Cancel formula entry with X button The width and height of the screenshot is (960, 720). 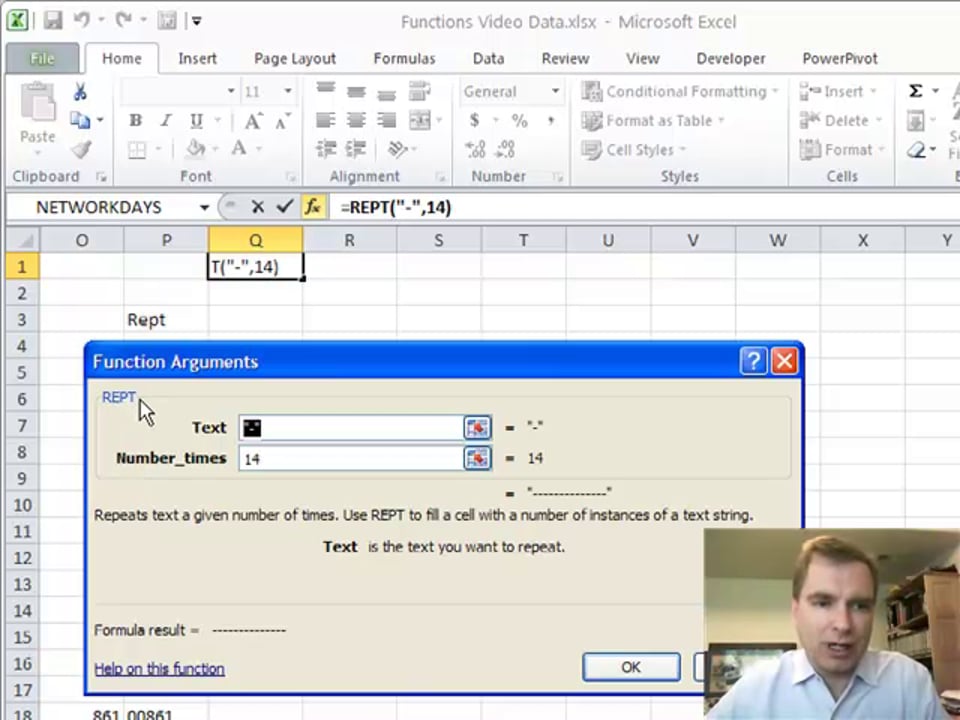[257, 207]
